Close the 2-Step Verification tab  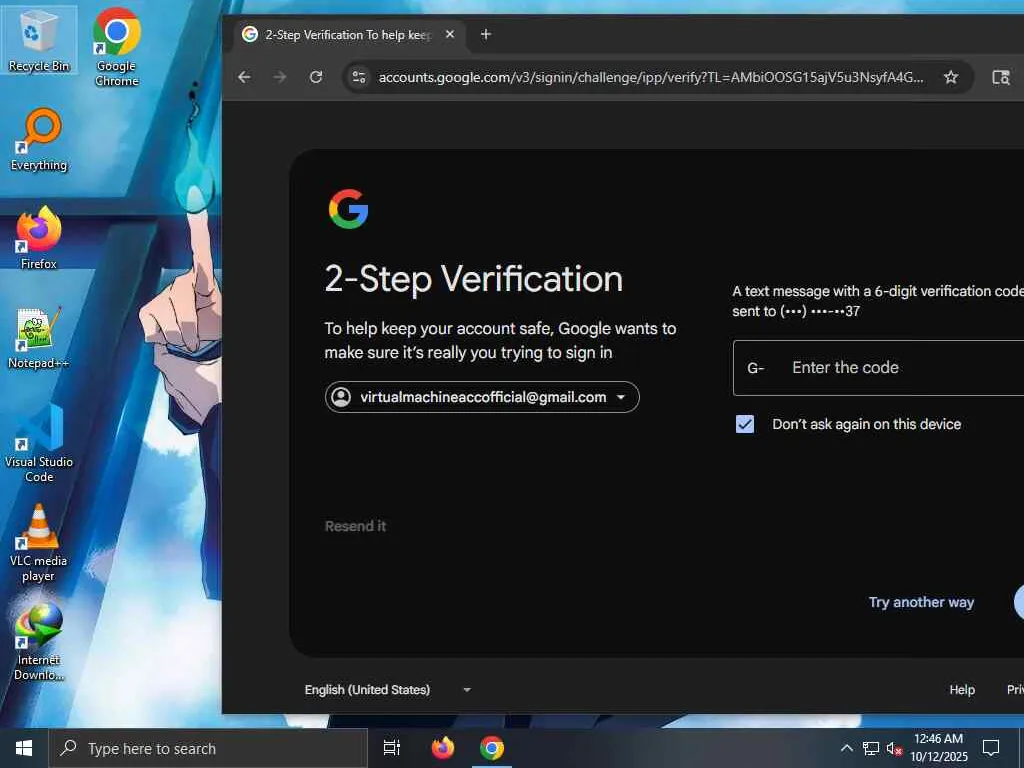click(x=449, y=34)
